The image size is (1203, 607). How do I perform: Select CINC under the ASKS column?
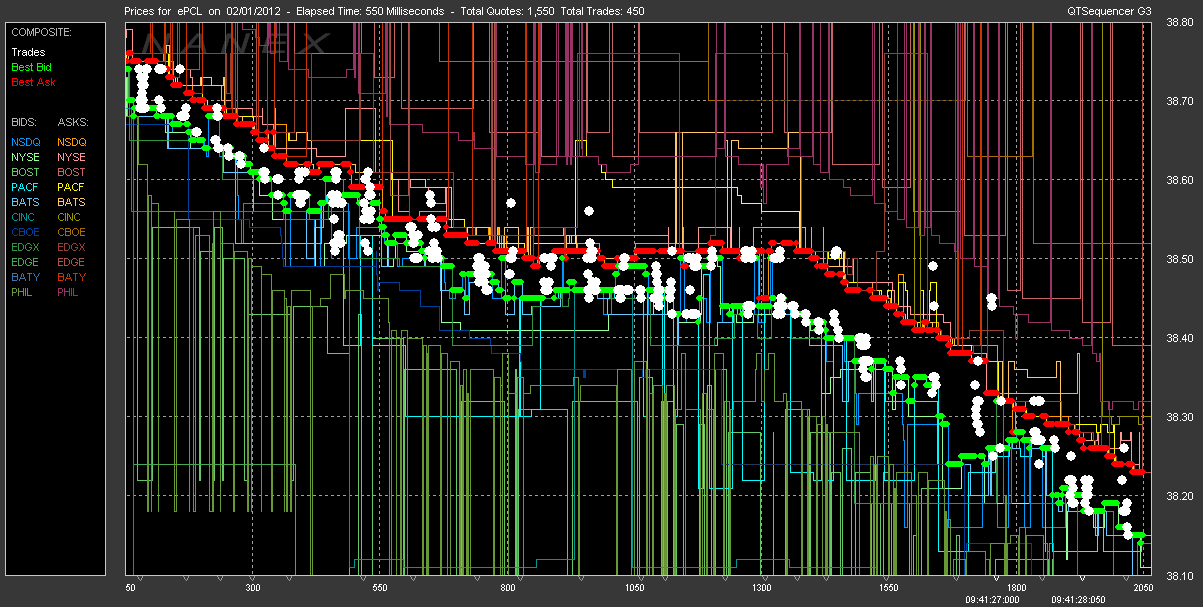pos(70,217)
